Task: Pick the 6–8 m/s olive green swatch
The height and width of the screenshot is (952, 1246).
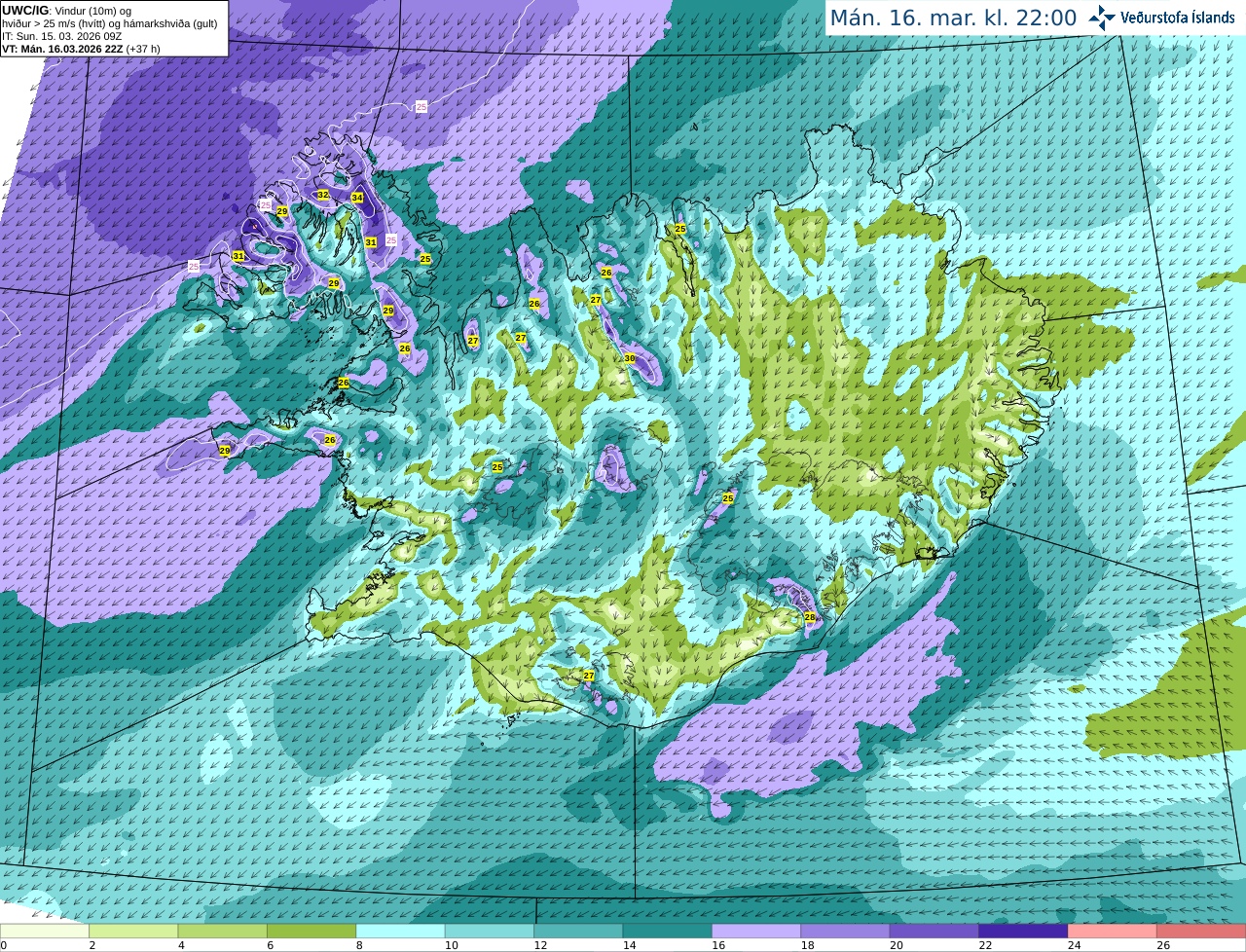Action: tap(311, 931)
